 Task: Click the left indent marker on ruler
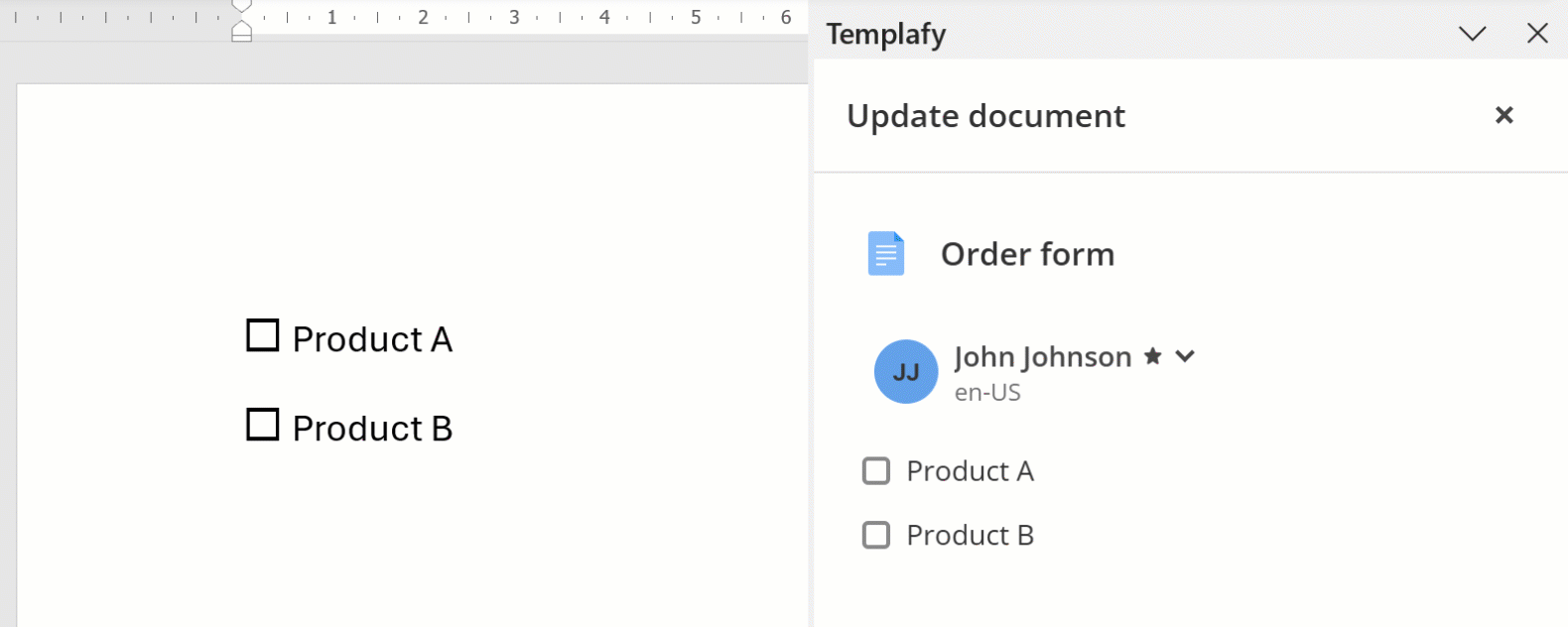241,32
